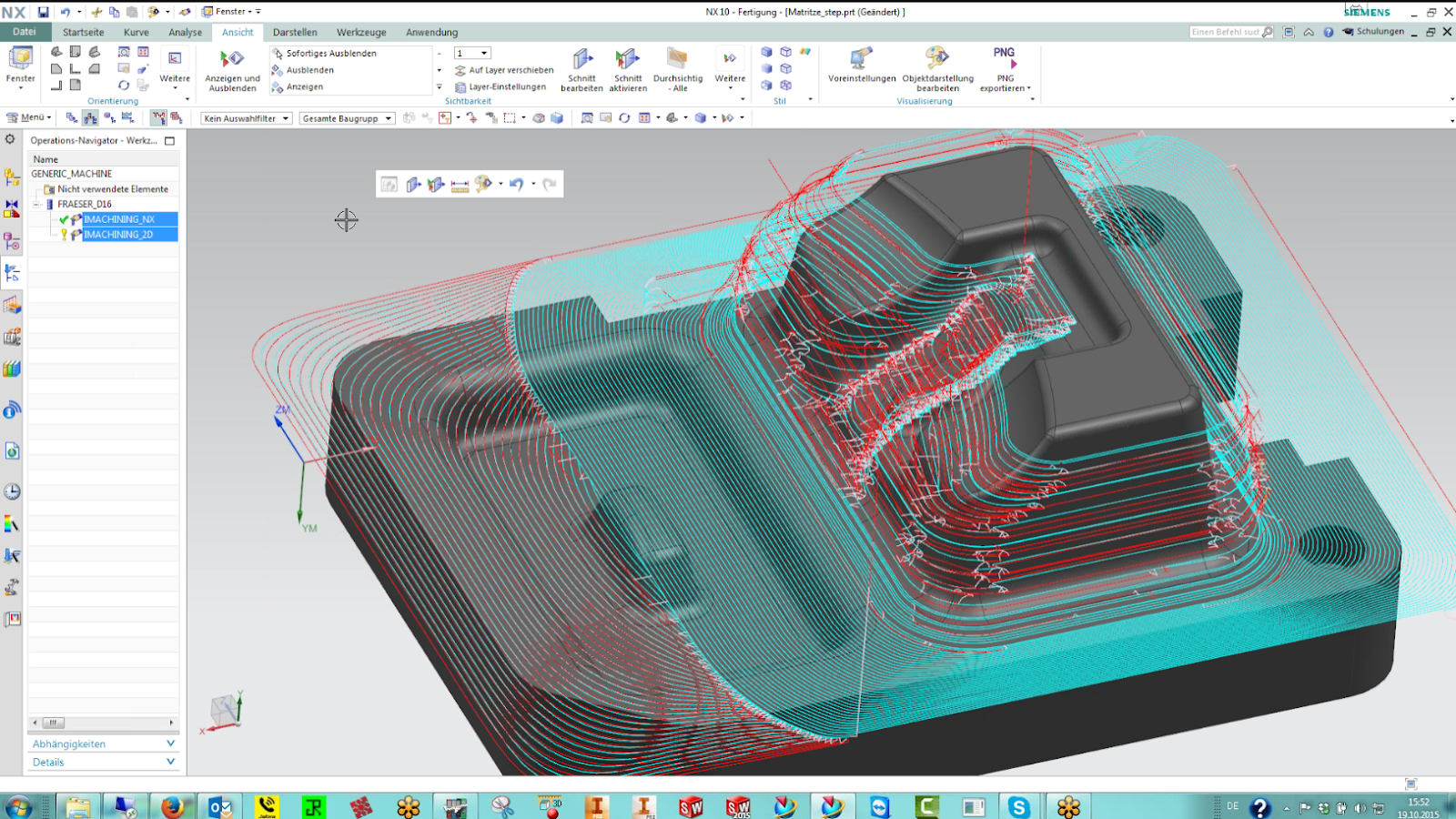Click the Anzeigen command in Sichtbarkeit group
The image size is (1456, 819).
click(298, 87)
